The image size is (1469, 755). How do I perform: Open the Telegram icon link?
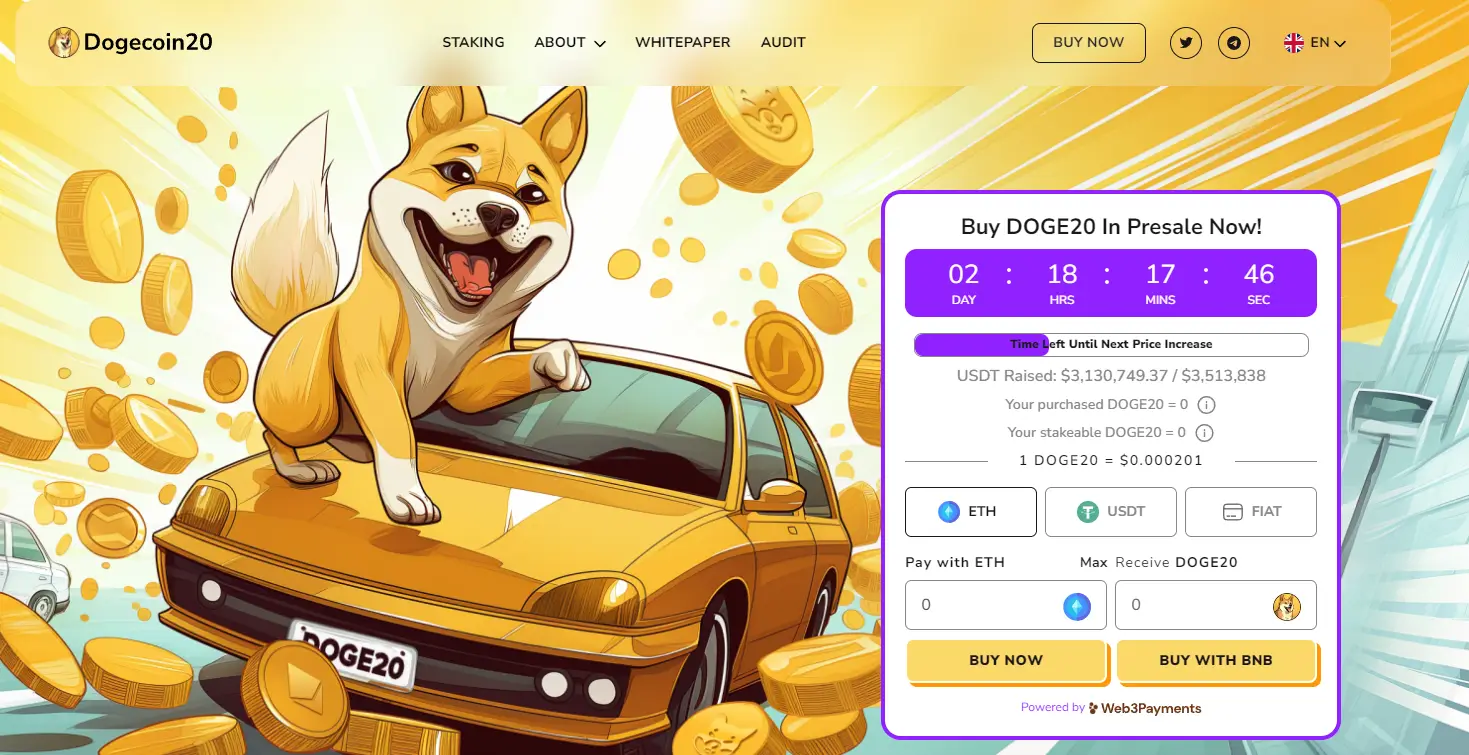pos(1234,43)
